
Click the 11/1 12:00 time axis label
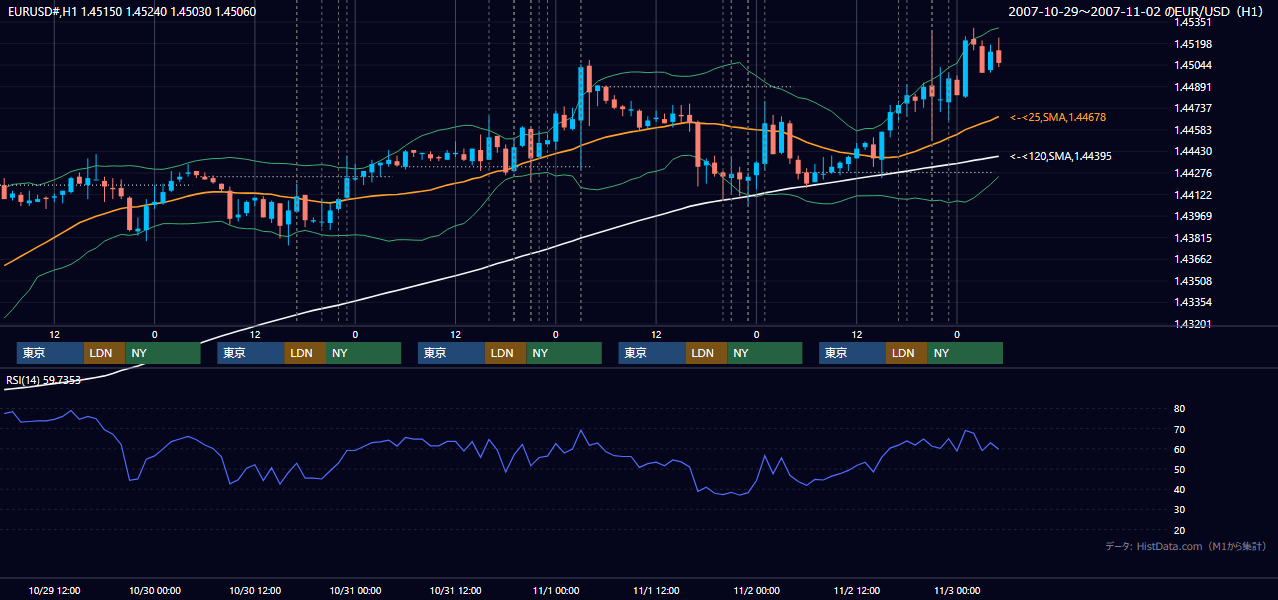point(656,590)
